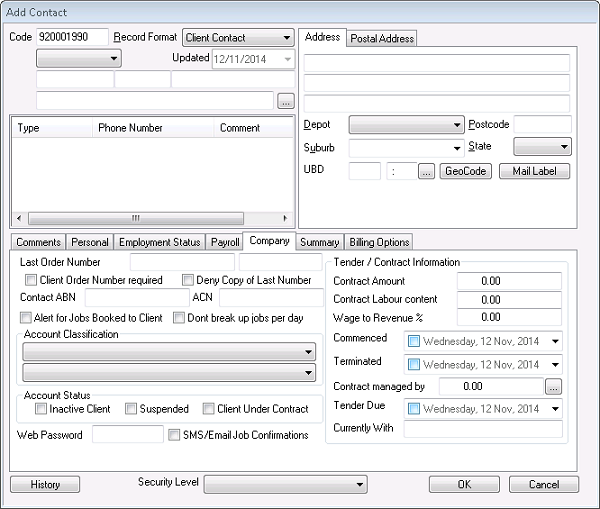600x509 pixels.
Task: Enable Client Order Number required checkbox
Action: (x=31, y=280)
